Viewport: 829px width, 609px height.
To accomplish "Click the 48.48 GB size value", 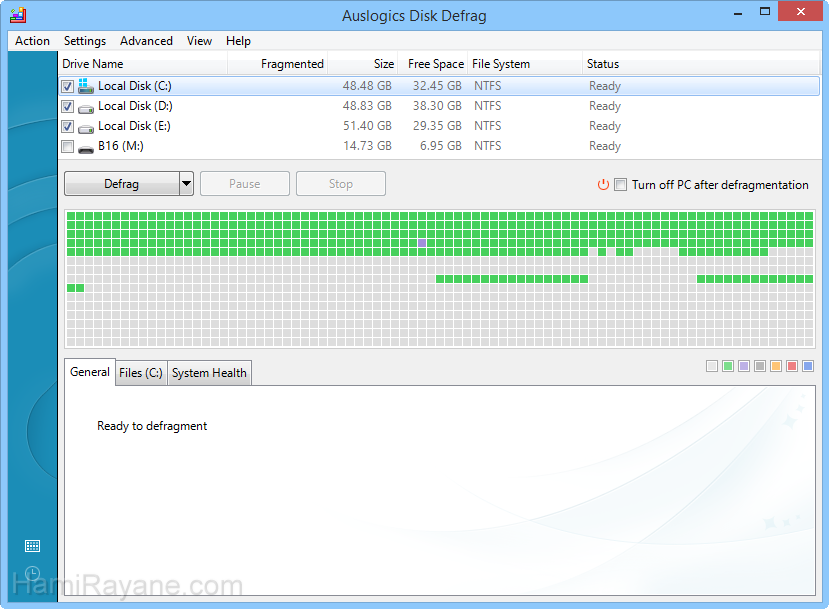I will pos(367,86).
